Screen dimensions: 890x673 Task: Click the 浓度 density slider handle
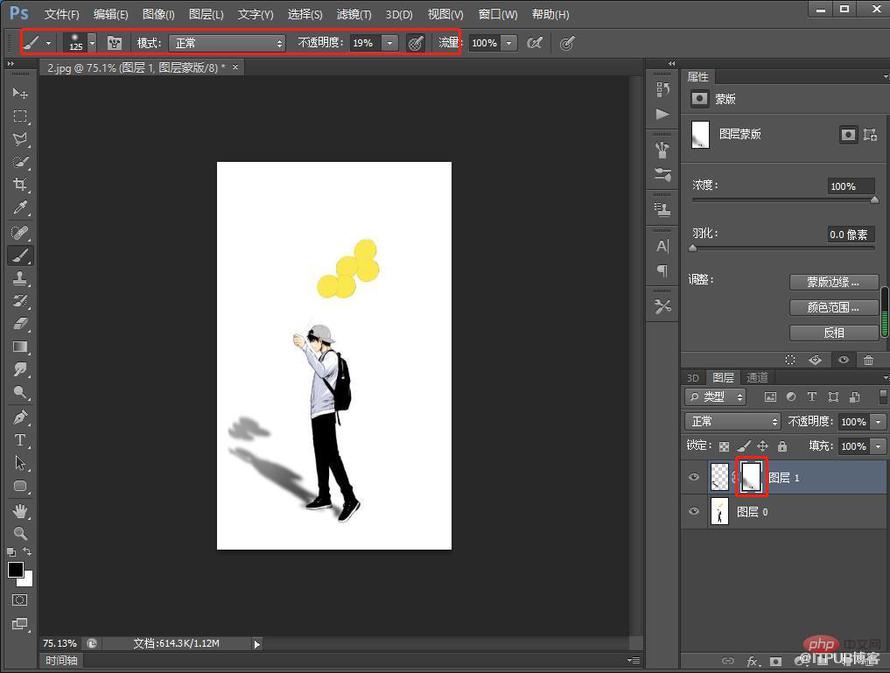pyautogui.click(x=874, y=200)
